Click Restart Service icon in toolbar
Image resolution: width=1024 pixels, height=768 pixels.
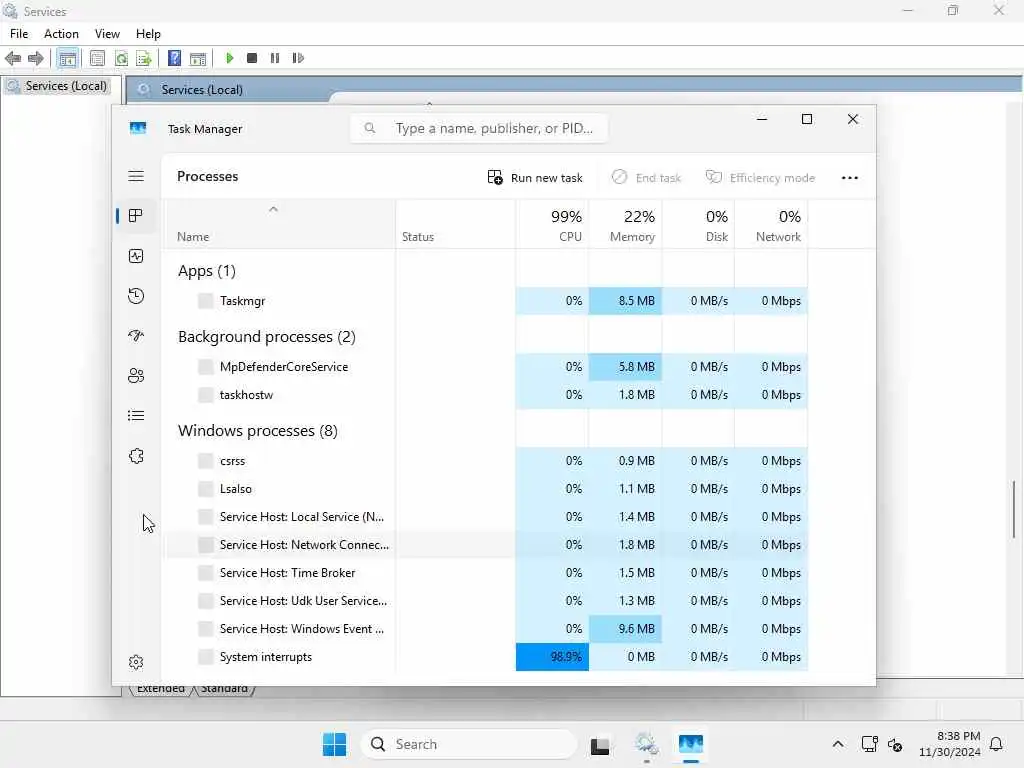coord(298,58)
